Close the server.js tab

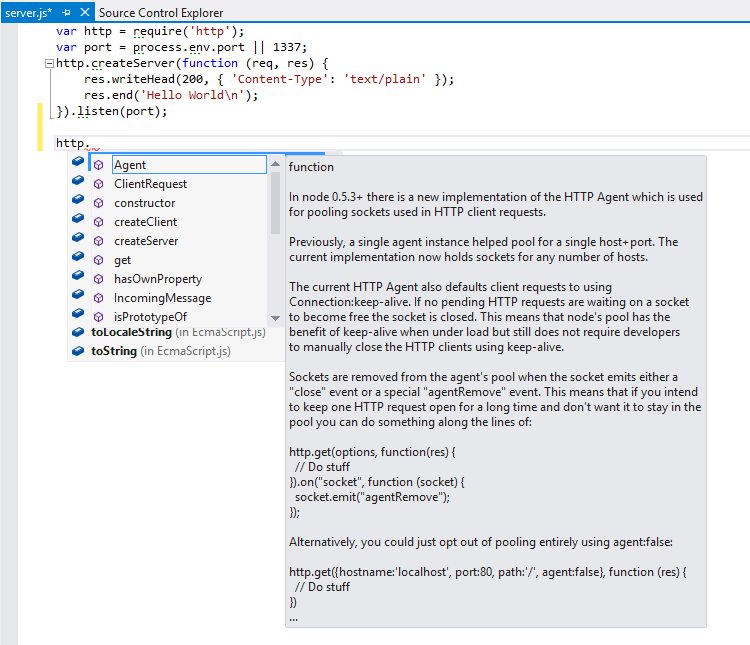(x=84, y=12)
